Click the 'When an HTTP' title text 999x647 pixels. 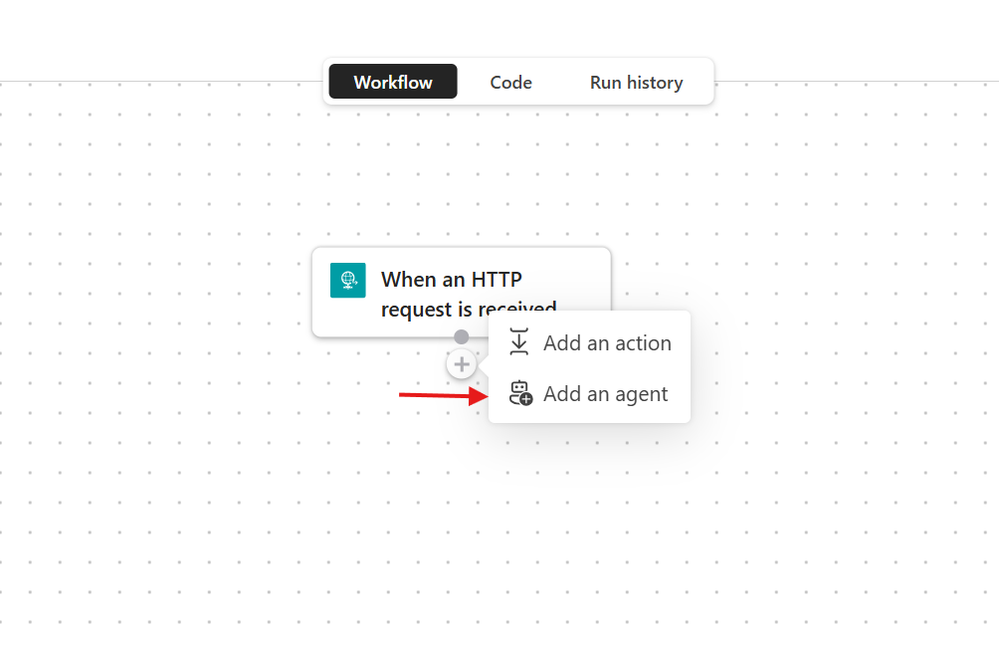[x=452, y=280]
